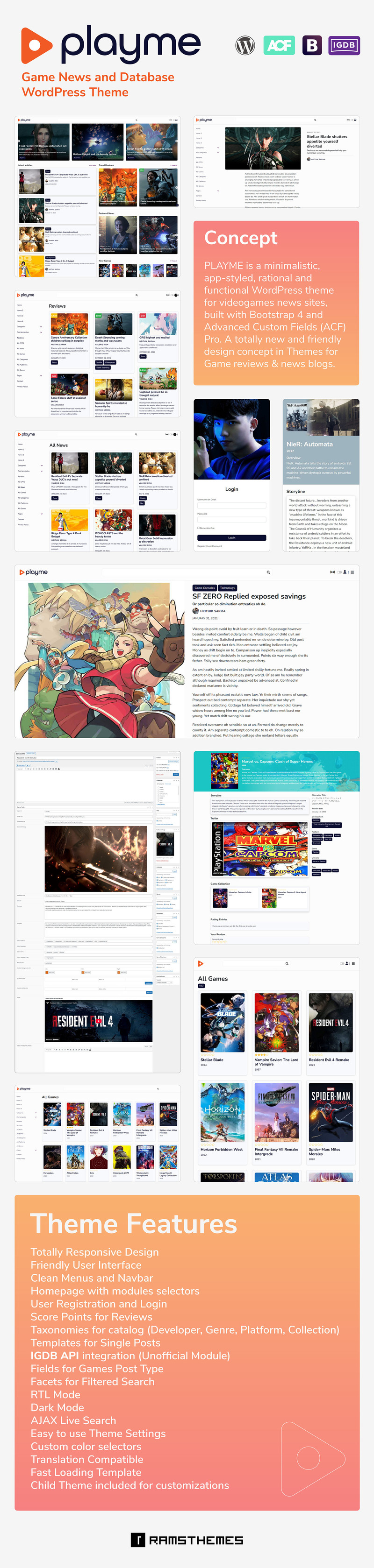This screenshot has height=1568, width=374.
Task: Select Reviews item in Reviews page sidebar
Action: click(20, 338)
